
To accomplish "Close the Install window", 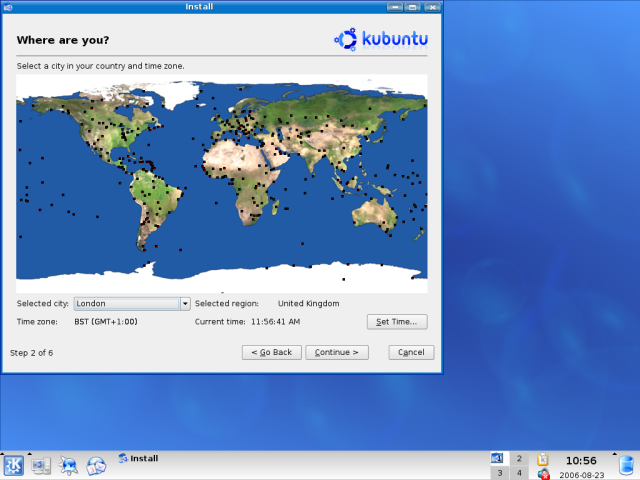I will [x=432, y=7].
